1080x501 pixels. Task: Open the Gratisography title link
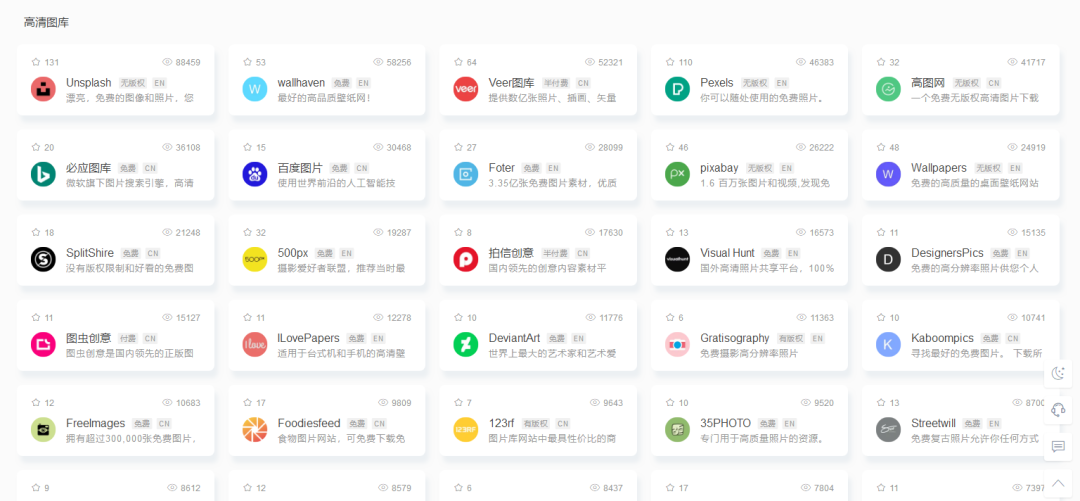(x=735, y=338)
